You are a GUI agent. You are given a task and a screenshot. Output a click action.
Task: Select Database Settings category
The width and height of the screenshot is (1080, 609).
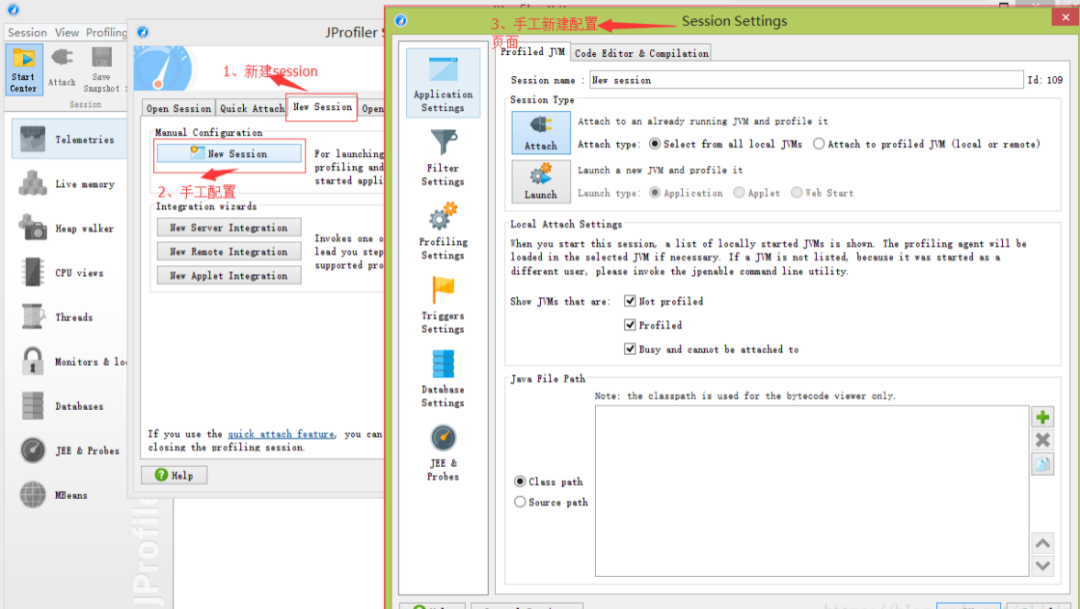(443, 379)
